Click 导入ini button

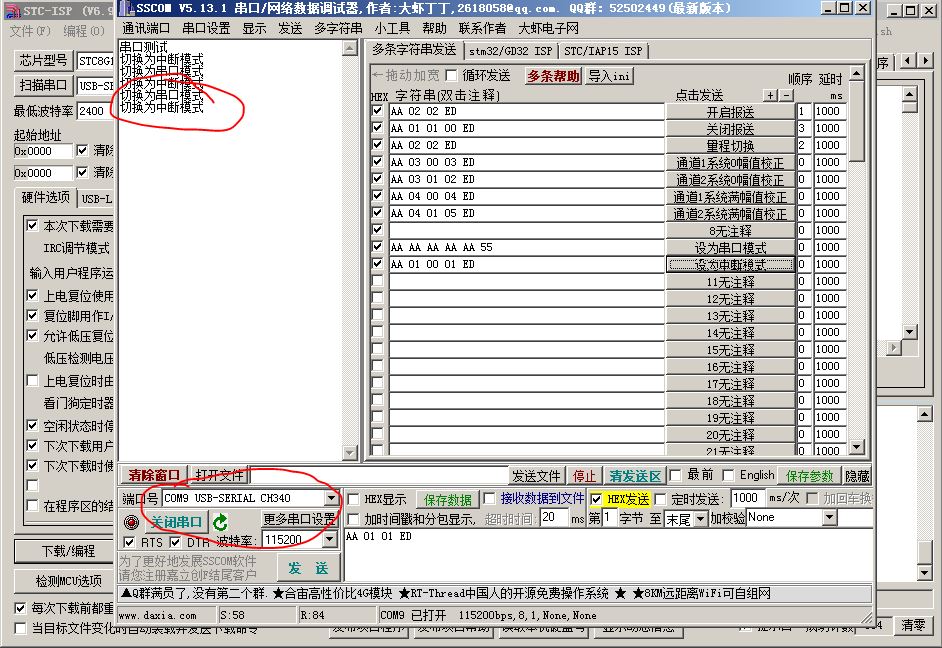point(609,76)
